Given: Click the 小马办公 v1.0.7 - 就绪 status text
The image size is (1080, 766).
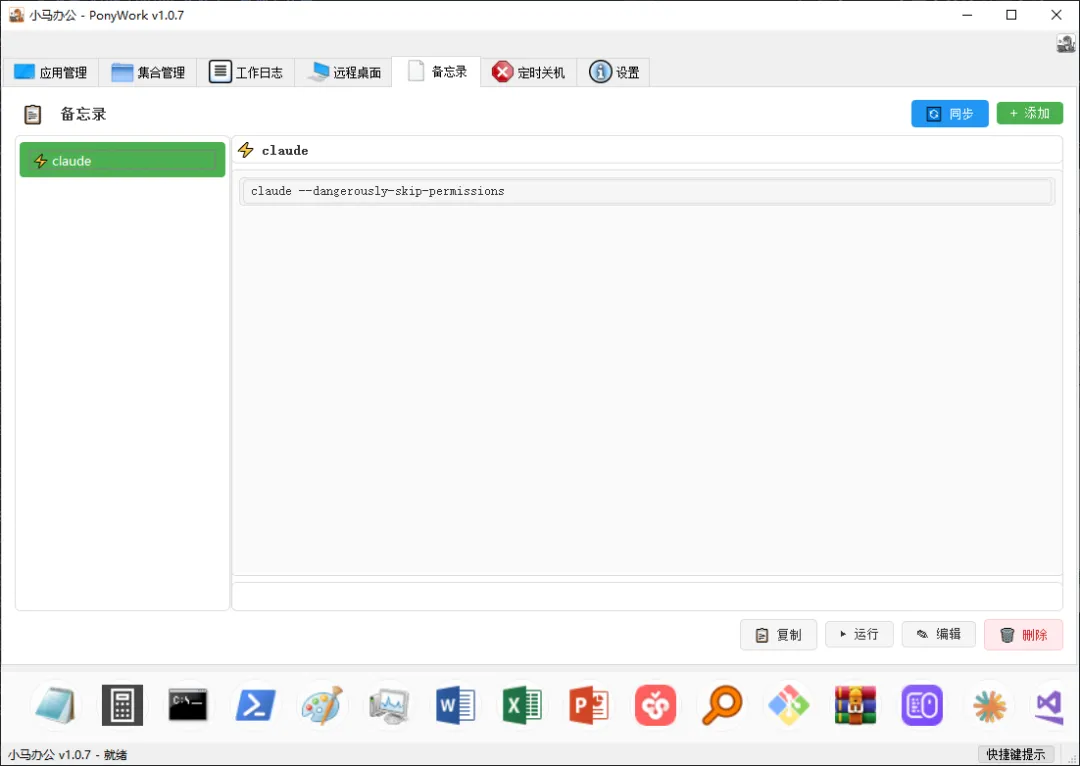Looking at the screenshot, I should (x=68, y=754).
